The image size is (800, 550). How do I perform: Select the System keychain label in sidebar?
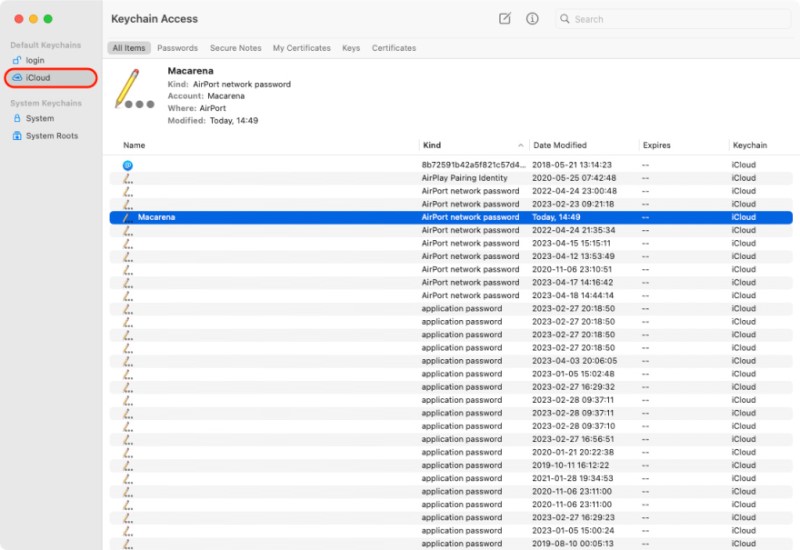40,118
